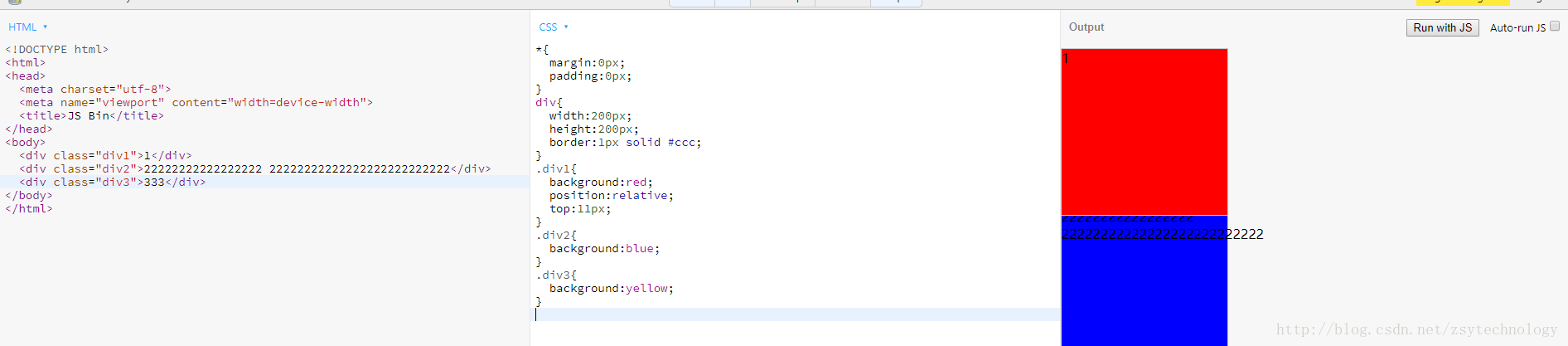Click the .div3{ selector line
The height and width of the screenshot is (346, 1568).
[x=556, y=275]
